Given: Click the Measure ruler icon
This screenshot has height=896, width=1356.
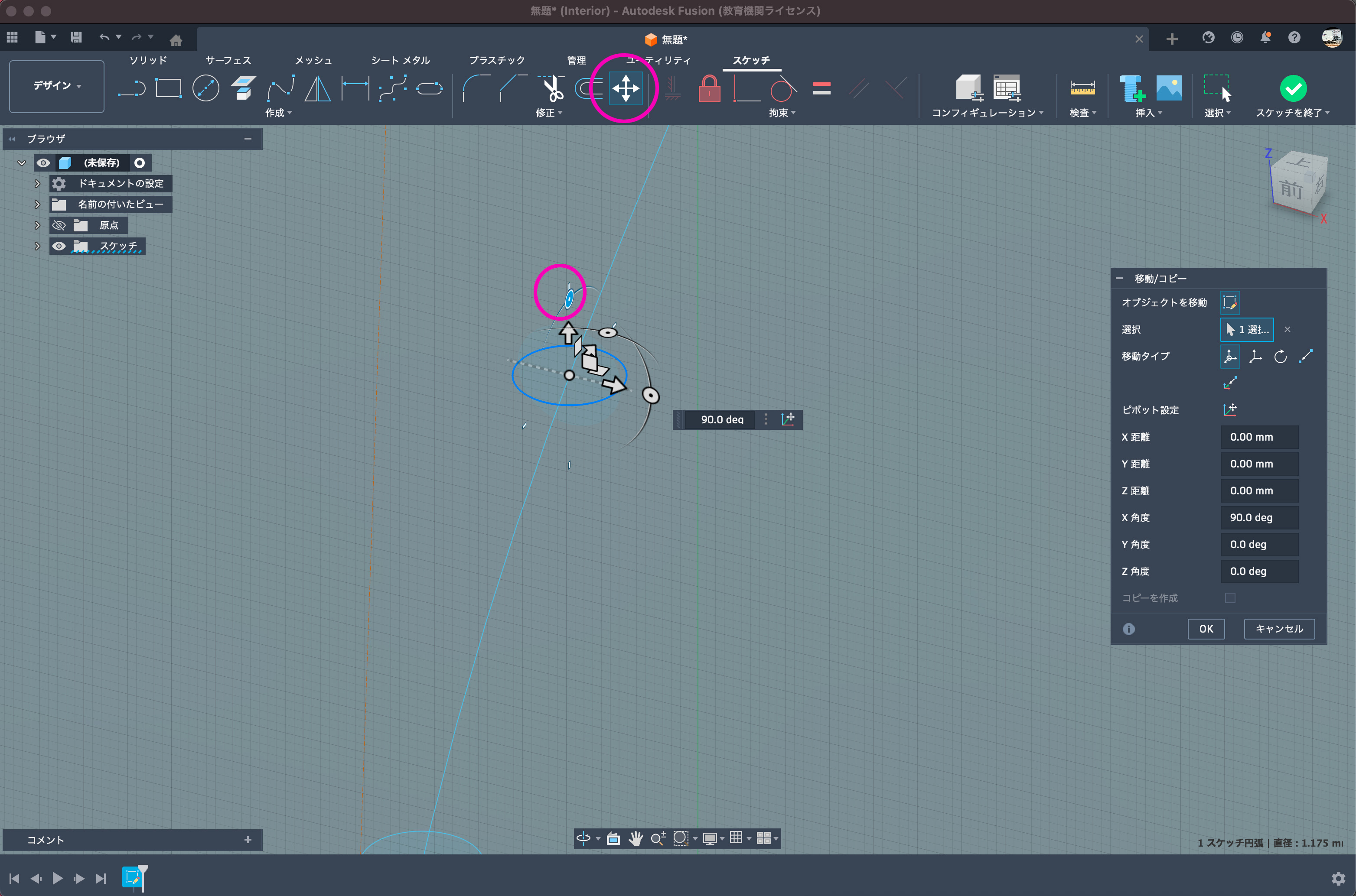Looking at the screenshot, I should (x=1082, y=88).
